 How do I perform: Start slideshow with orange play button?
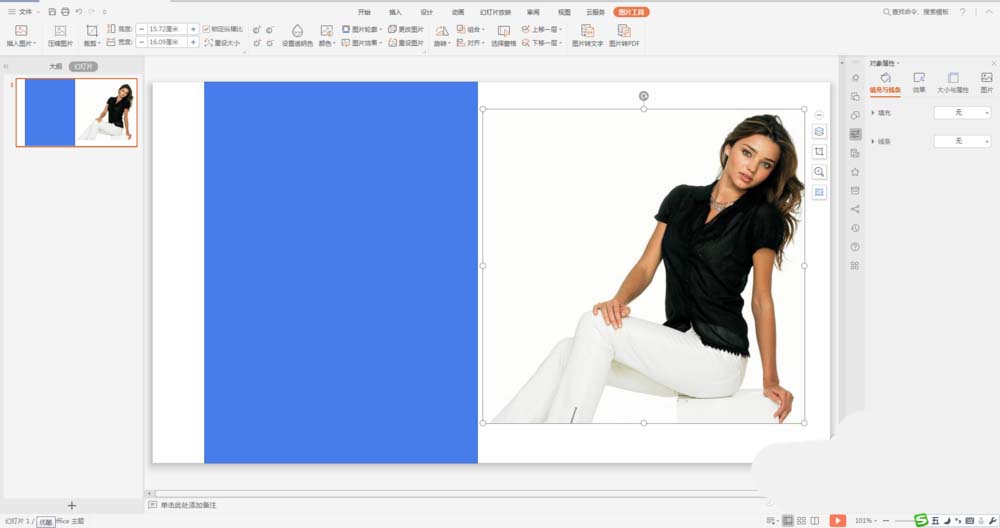(837, 521)
